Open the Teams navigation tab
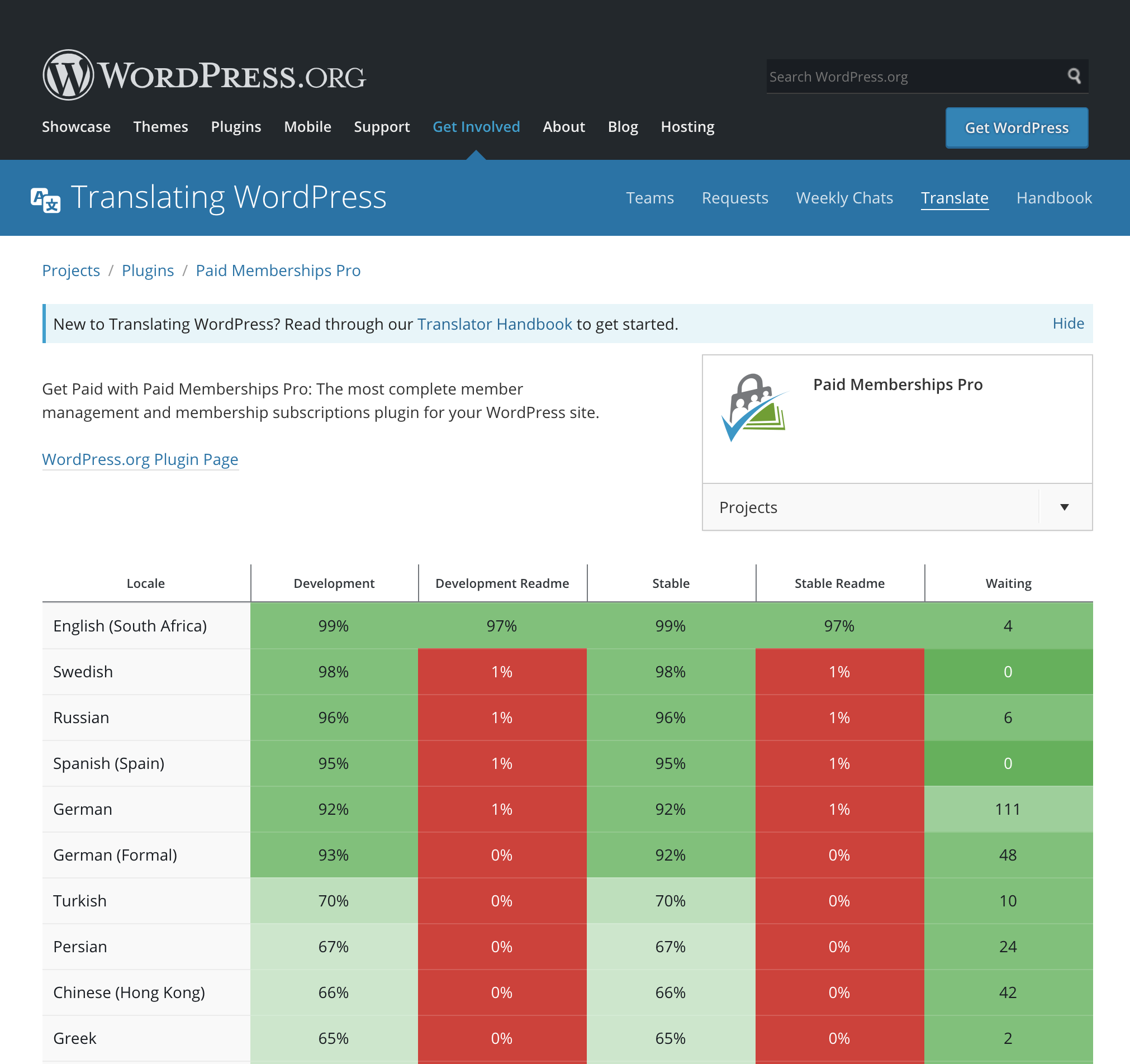The width and height of the screenshot is (1130, 1064). click(x=650, y=197)
